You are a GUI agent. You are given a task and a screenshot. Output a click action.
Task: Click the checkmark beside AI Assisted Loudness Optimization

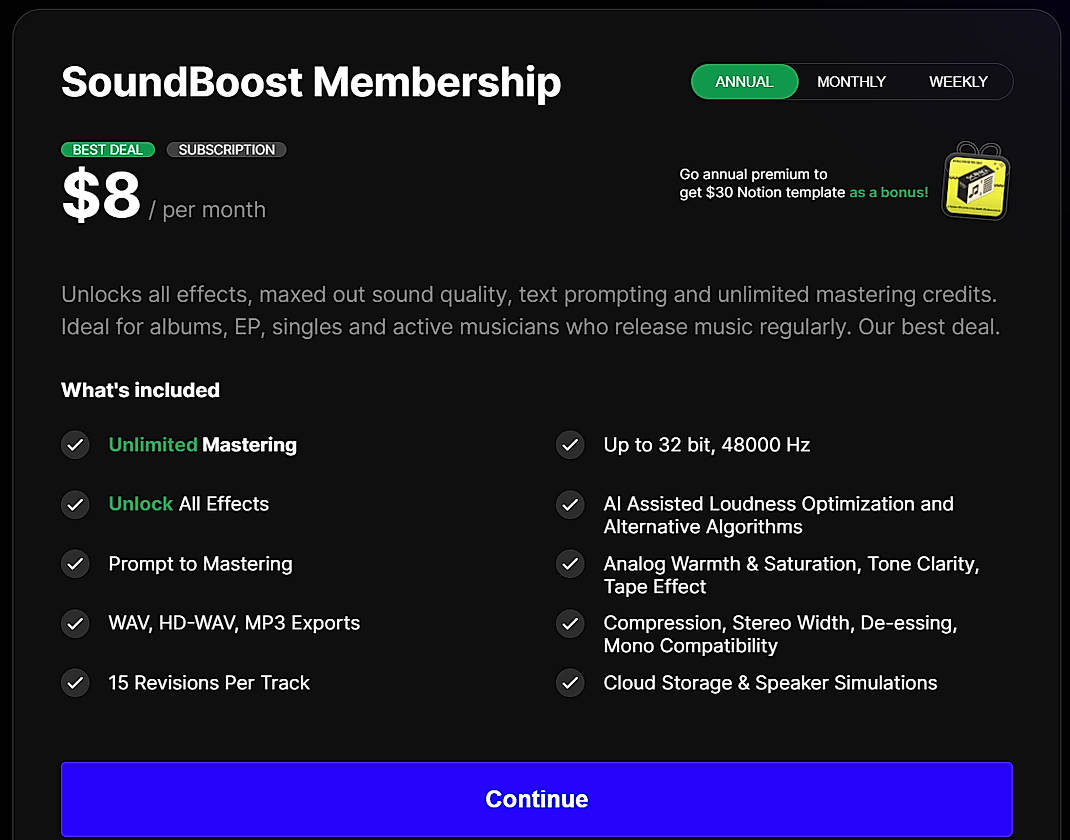(x=570, y=504)
